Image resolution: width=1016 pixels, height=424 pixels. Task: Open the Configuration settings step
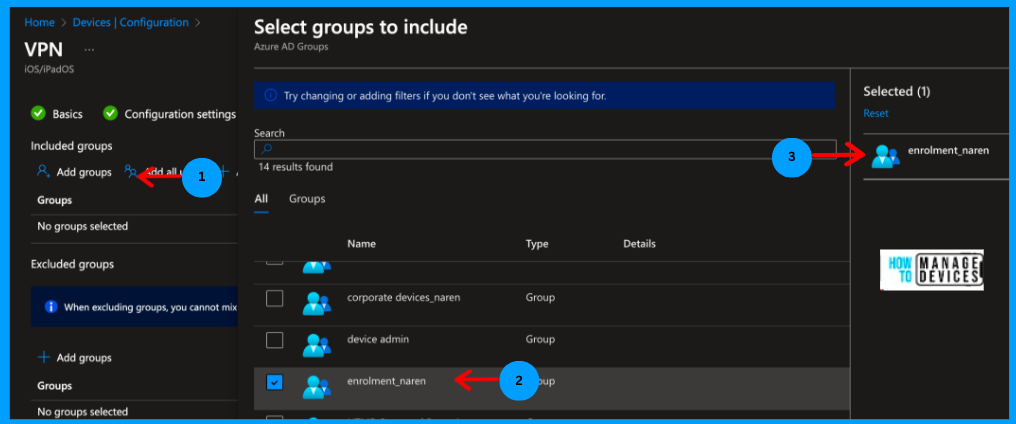(180, 114)
